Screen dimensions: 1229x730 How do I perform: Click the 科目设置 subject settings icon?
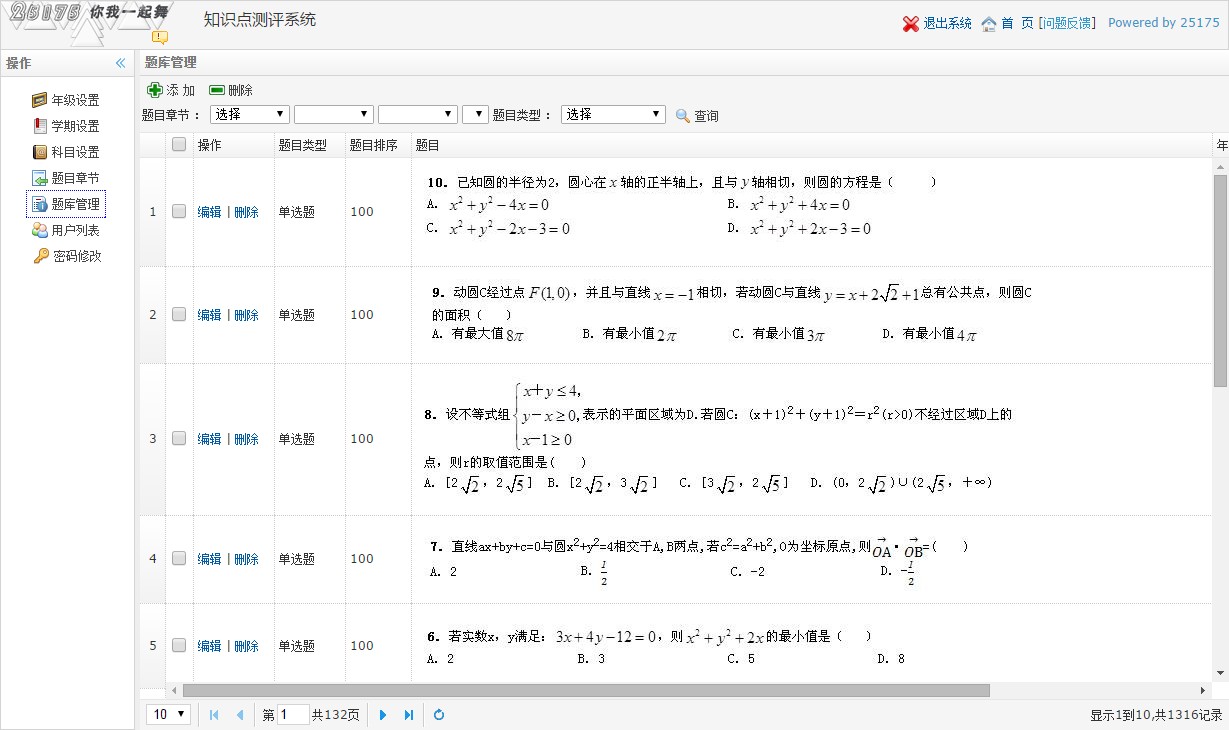click(x=38, y=151)
